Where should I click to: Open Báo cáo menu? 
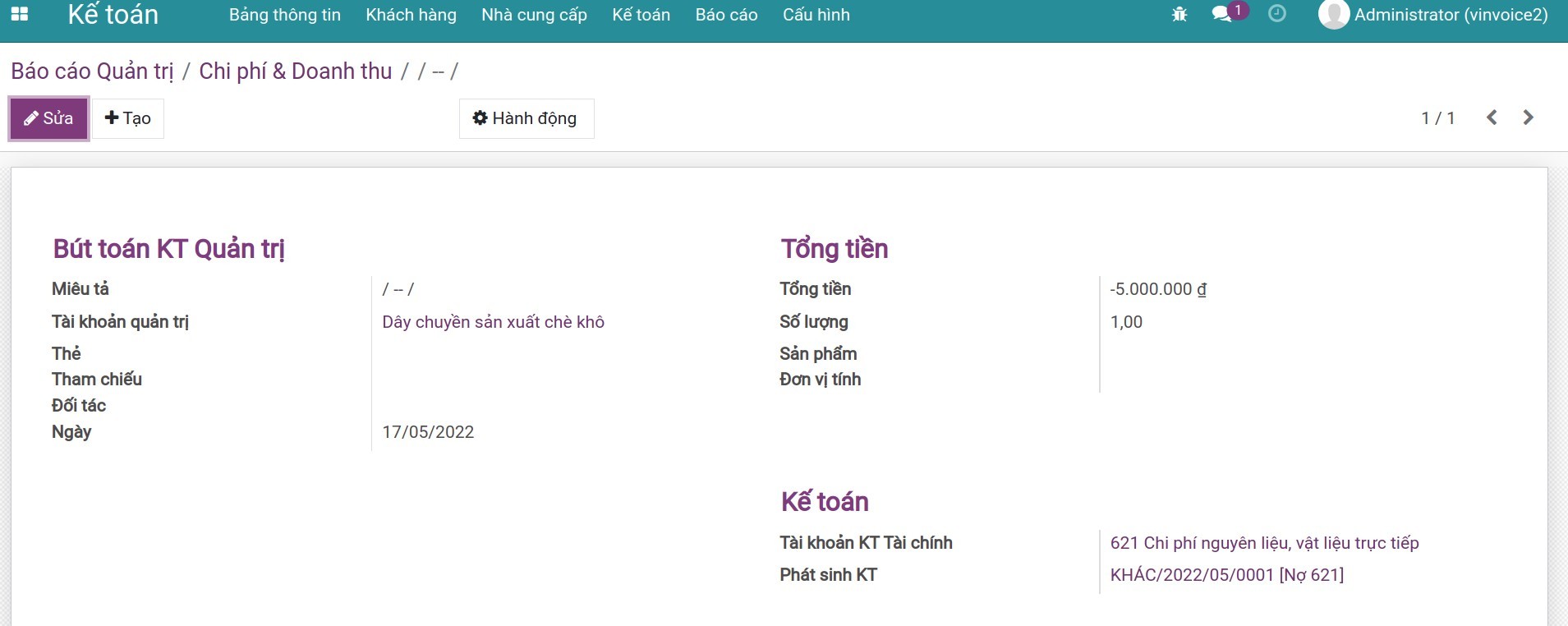(x=726, y=15)
